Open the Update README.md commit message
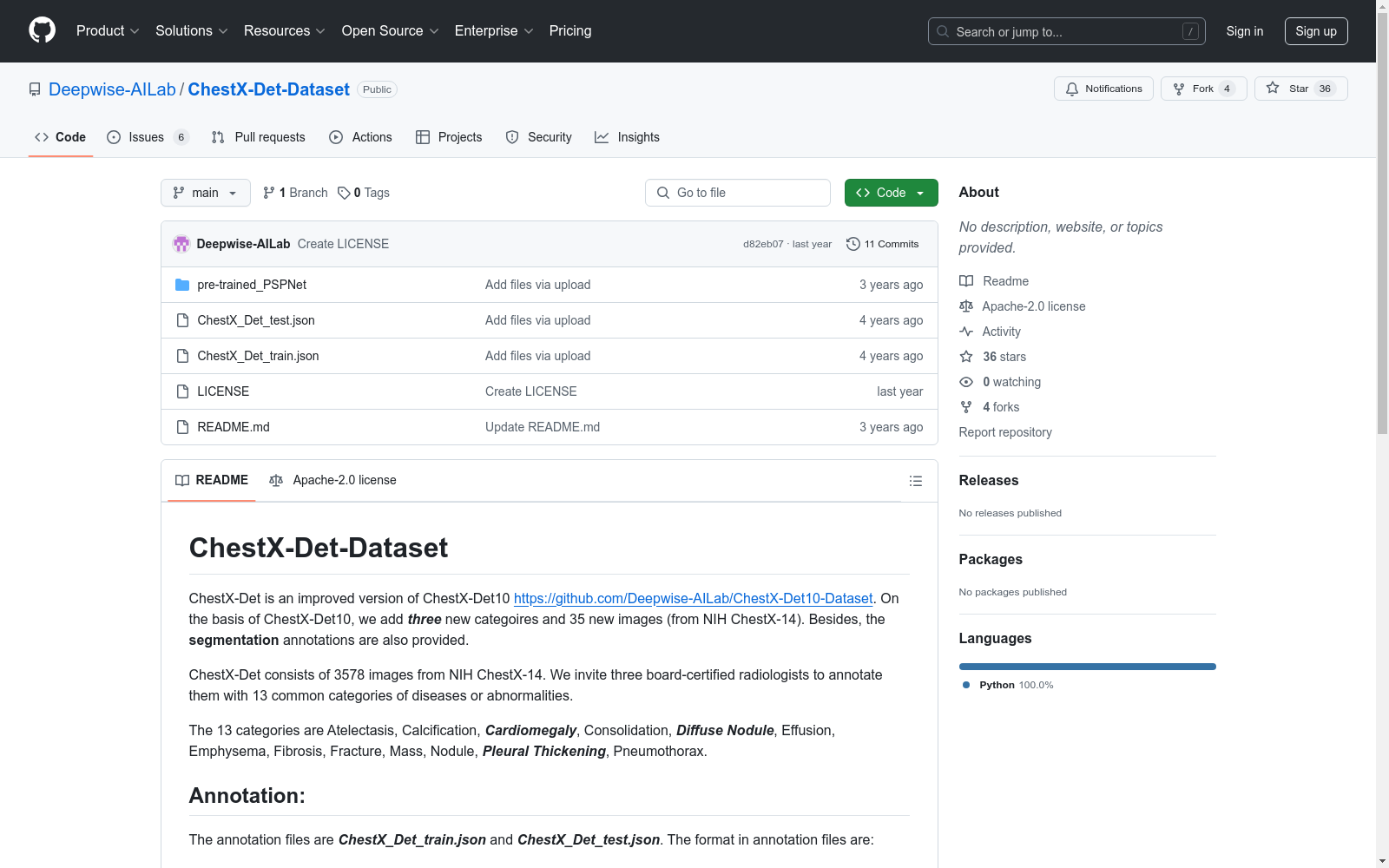This screenshot has height=868, width=1389. [543, 427]
